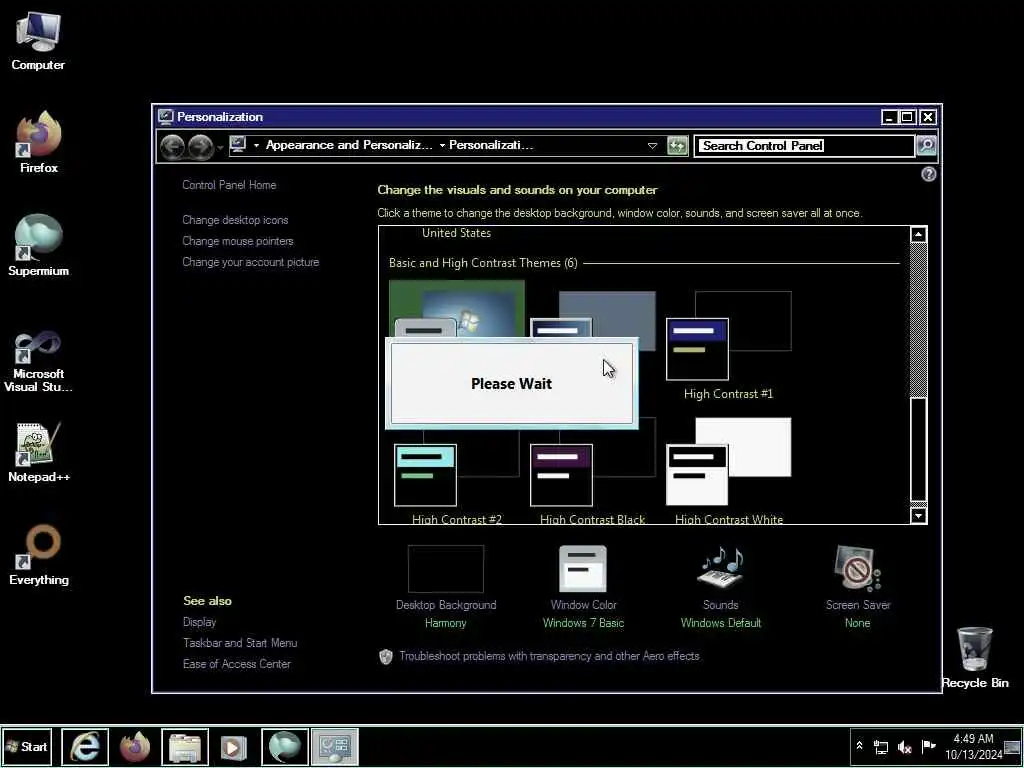Open Supermium from the taskbar
The image size is (1024, 768).
tap(285, 746)
